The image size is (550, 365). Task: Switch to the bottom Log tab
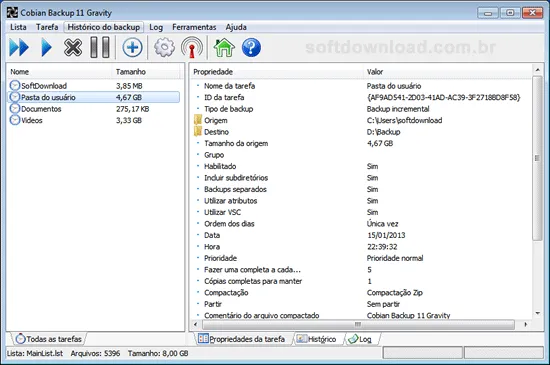[361, 339]
